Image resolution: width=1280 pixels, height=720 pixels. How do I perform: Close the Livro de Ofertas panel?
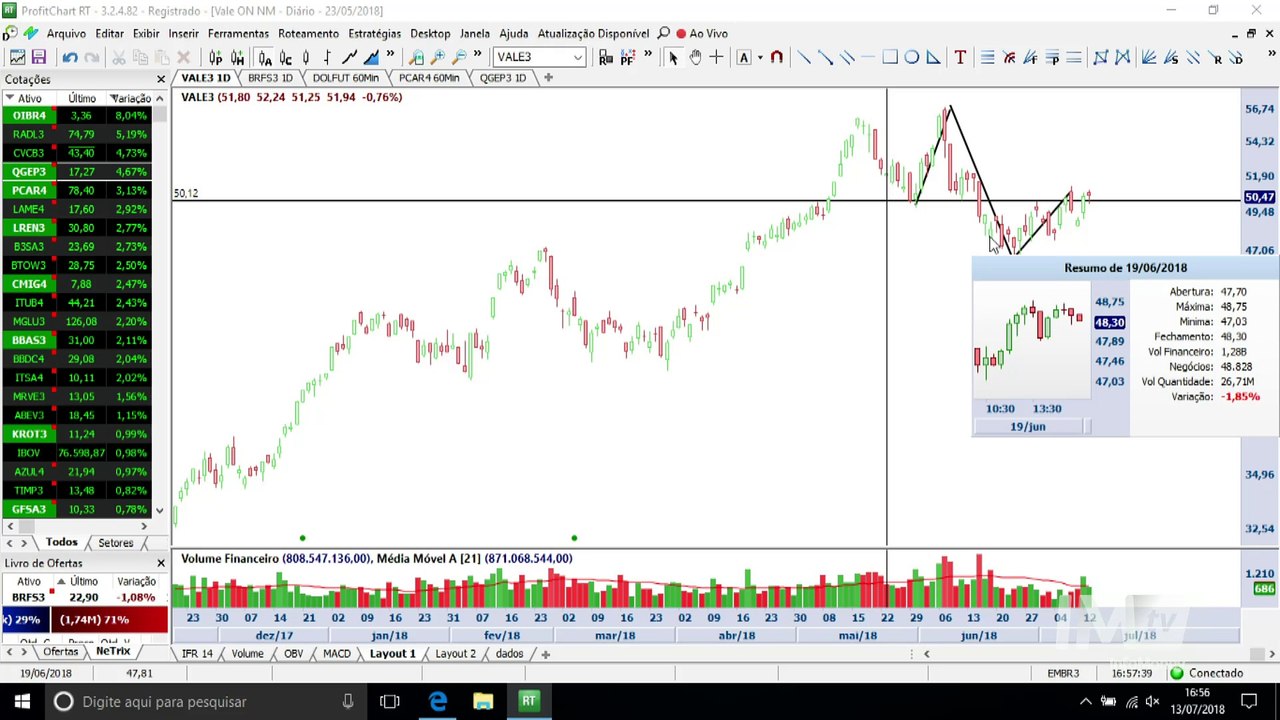pos(161,563)
